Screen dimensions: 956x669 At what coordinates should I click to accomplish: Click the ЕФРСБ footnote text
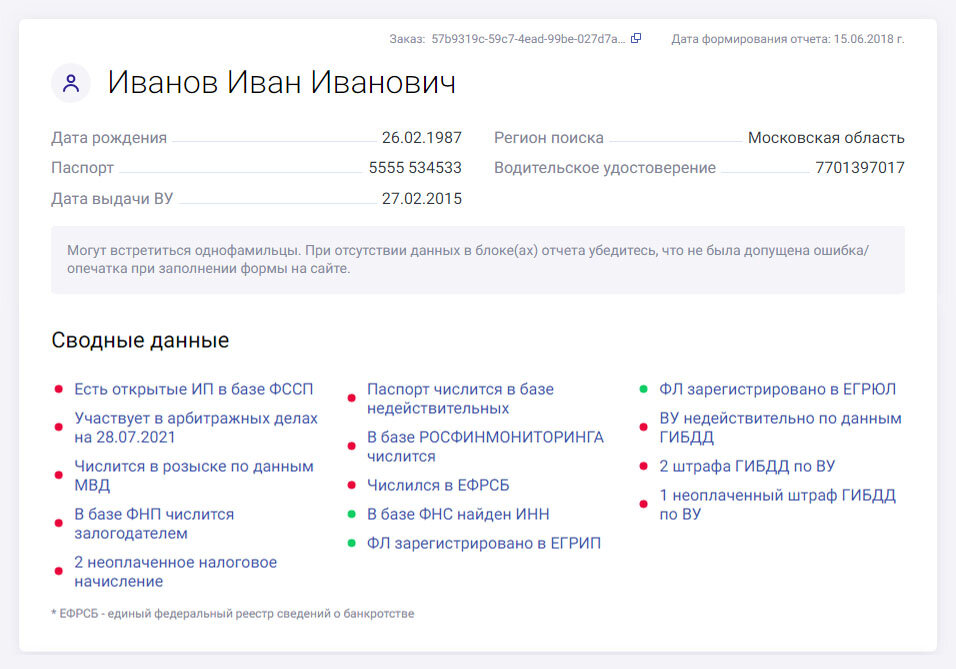(x=233, y=614)
